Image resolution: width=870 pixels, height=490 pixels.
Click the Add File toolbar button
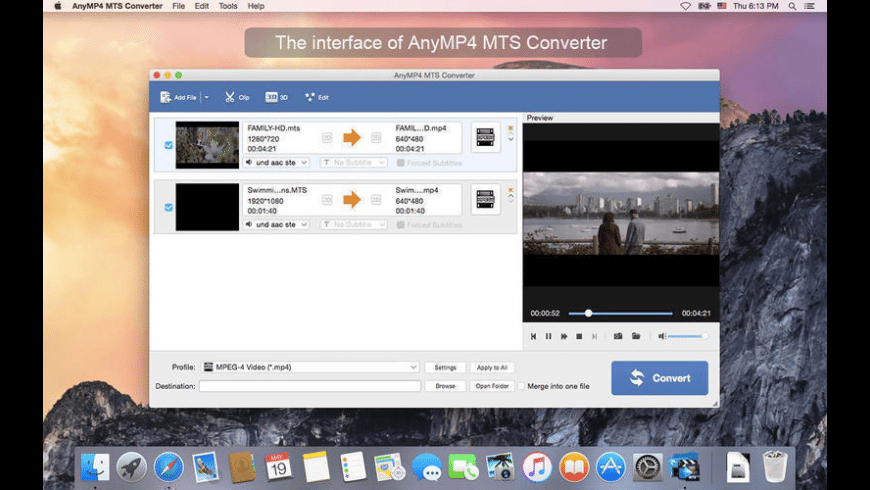(x=178, y=97)
